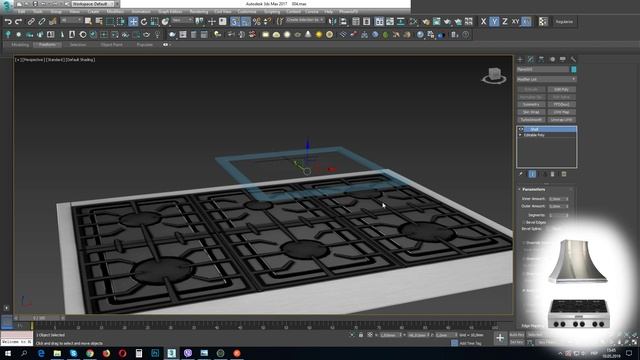This screenshot has width=640, height=360.
Task: Open Windows Start menu
Action: 8,353
